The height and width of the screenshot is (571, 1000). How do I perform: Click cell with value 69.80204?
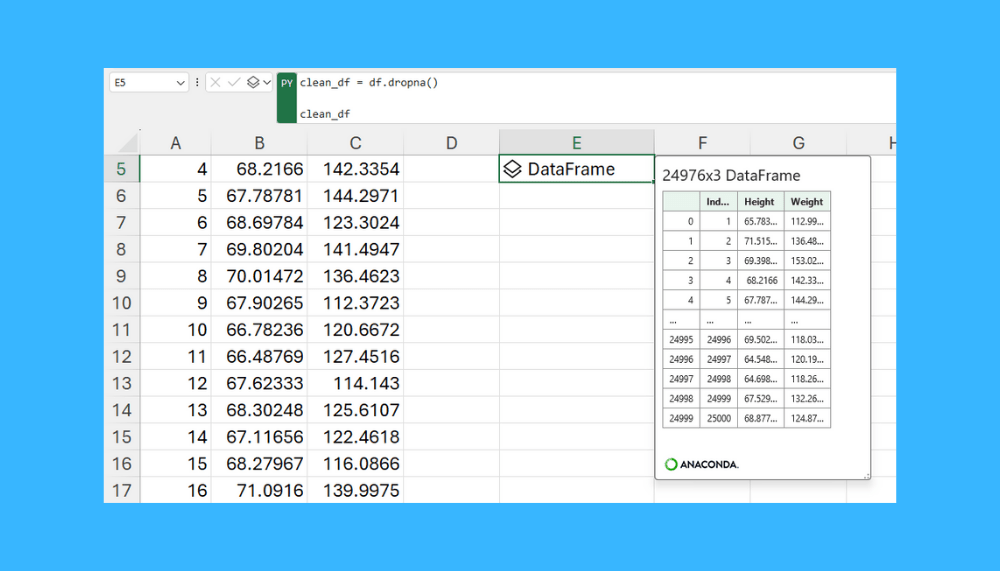coord(259,249)
